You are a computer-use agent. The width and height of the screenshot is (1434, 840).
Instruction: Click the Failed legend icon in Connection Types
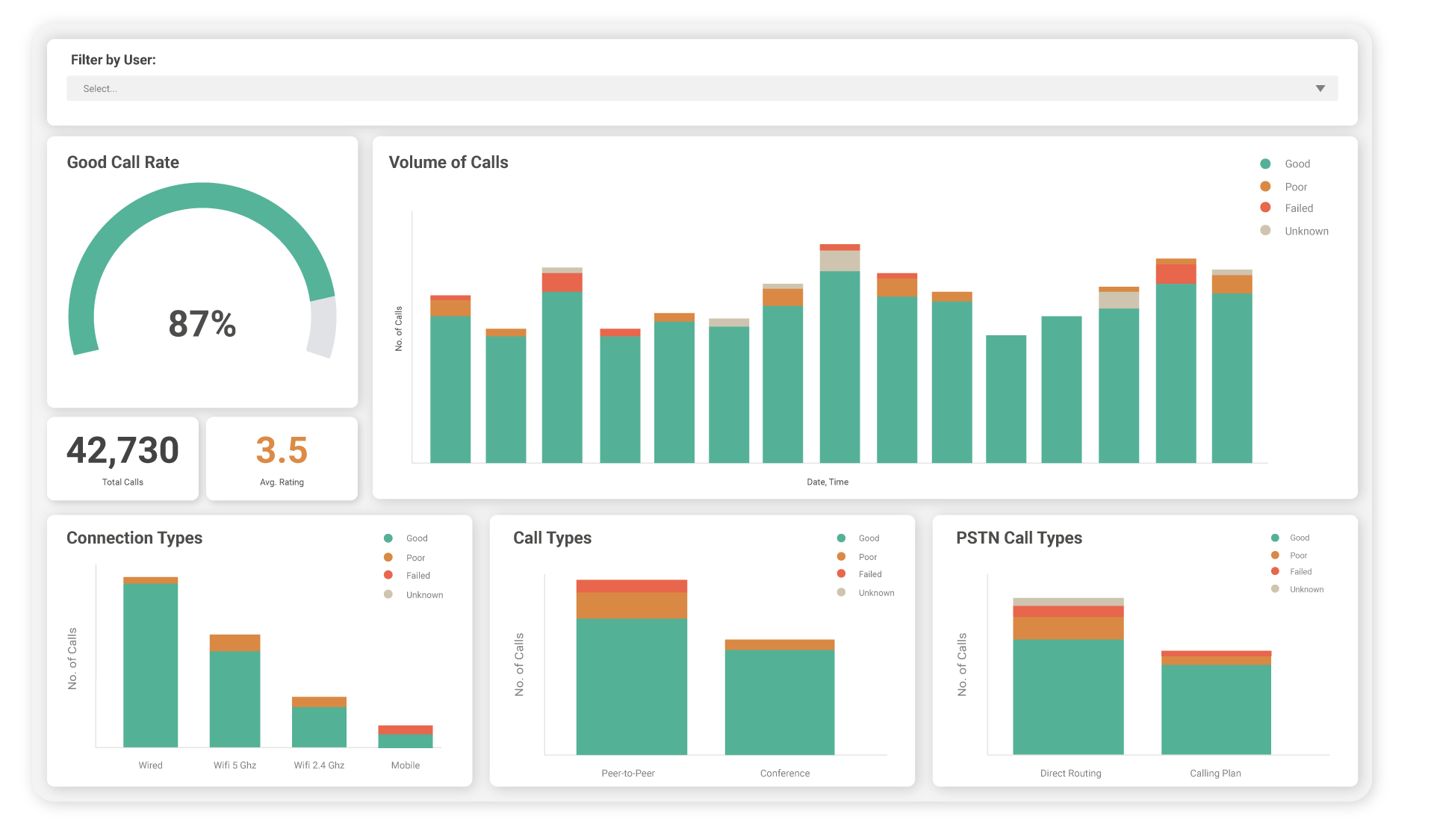pos(388,575)
